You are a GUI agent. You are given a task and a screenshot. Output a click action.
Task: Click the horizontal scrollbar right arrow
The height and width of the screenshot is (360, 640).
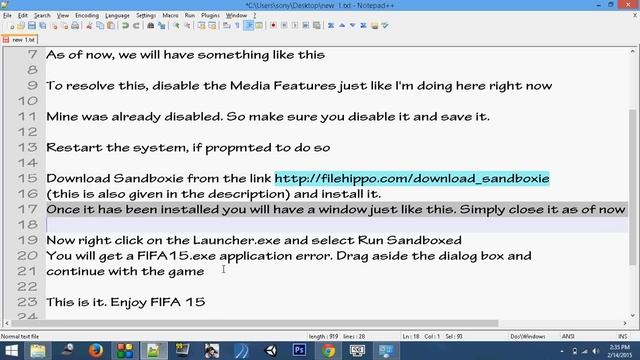[625, 323]
